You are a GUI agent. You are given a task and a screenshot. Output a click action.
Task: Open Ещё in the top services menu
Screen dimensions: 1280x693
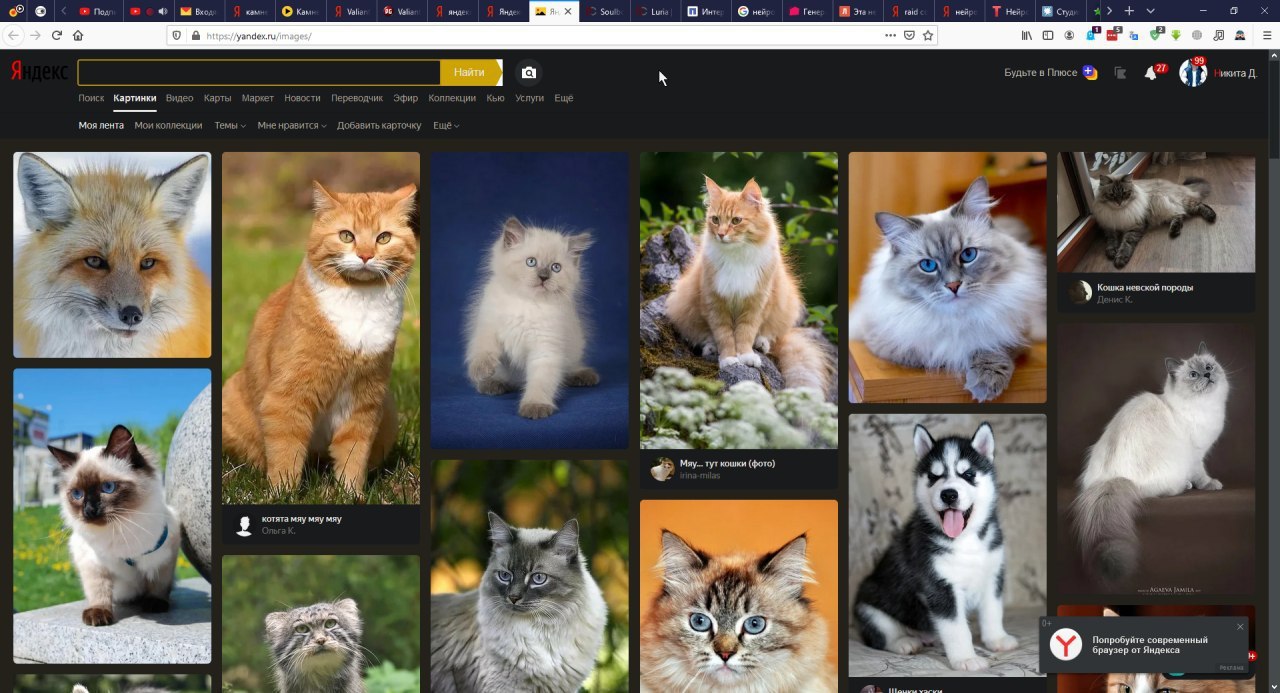[564, 98]
